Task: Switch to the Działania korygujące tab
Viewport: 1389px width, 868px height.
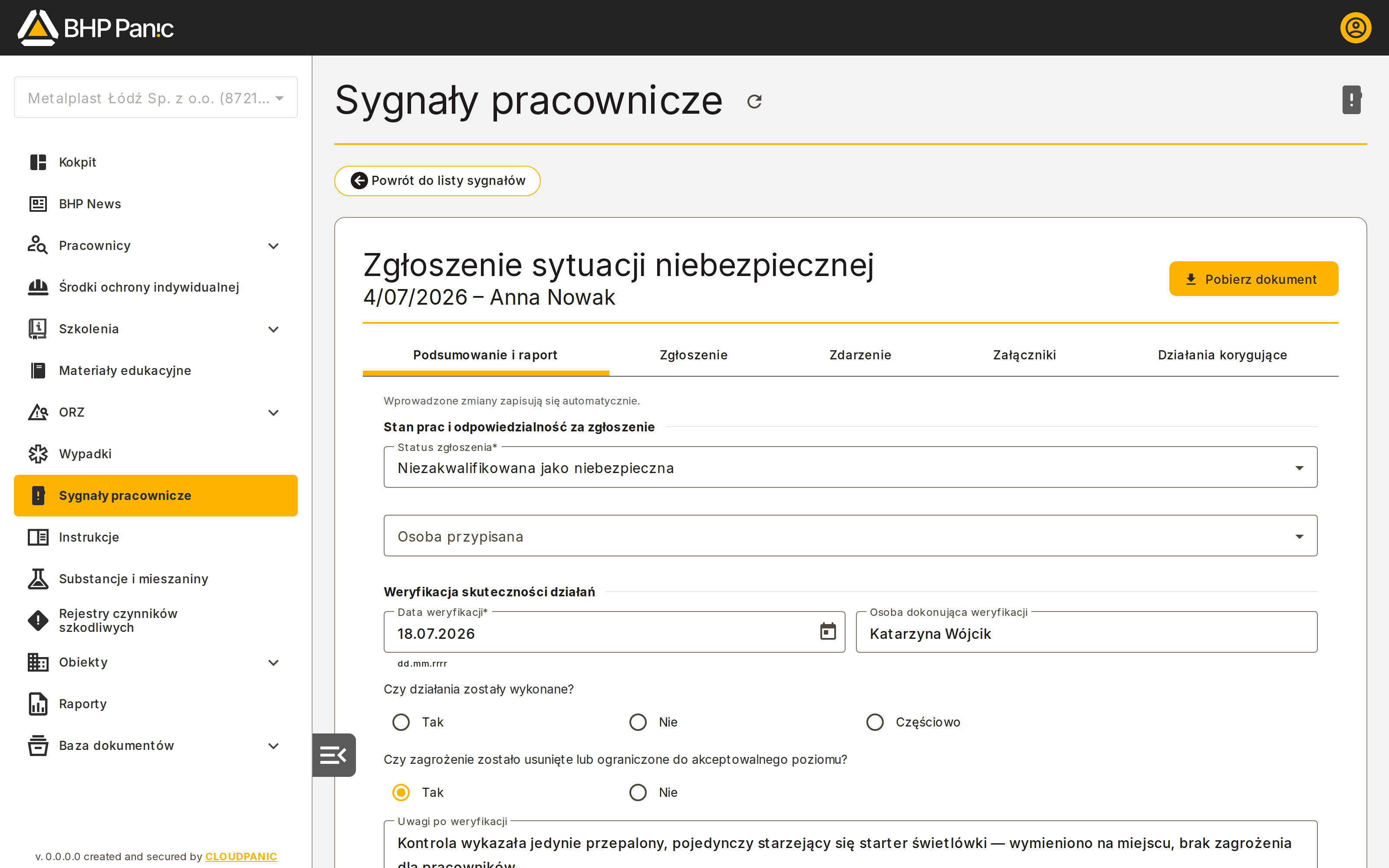Action: [1223, 355]
